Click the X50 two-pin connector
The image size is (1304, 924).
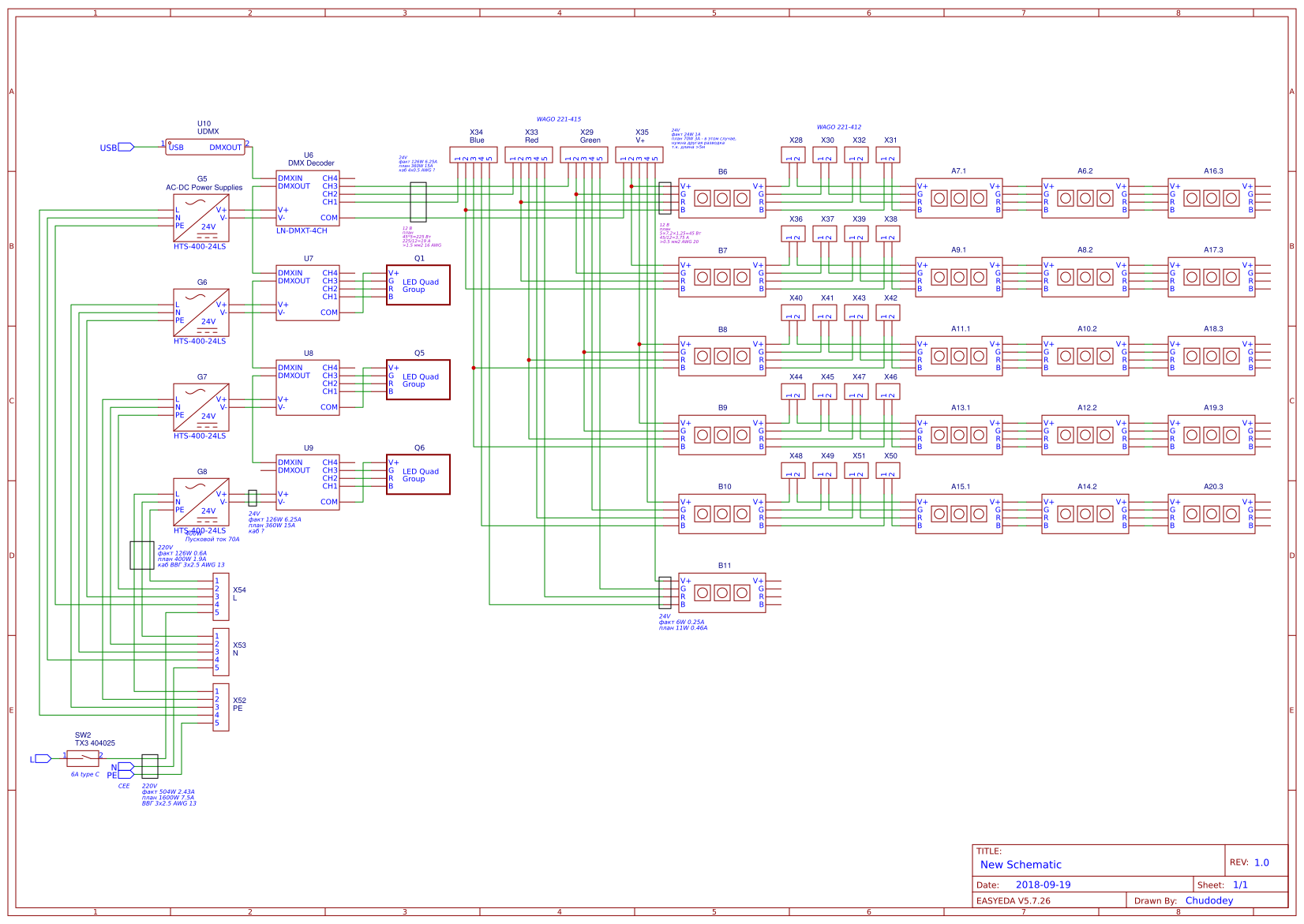(x=888, y=470)
